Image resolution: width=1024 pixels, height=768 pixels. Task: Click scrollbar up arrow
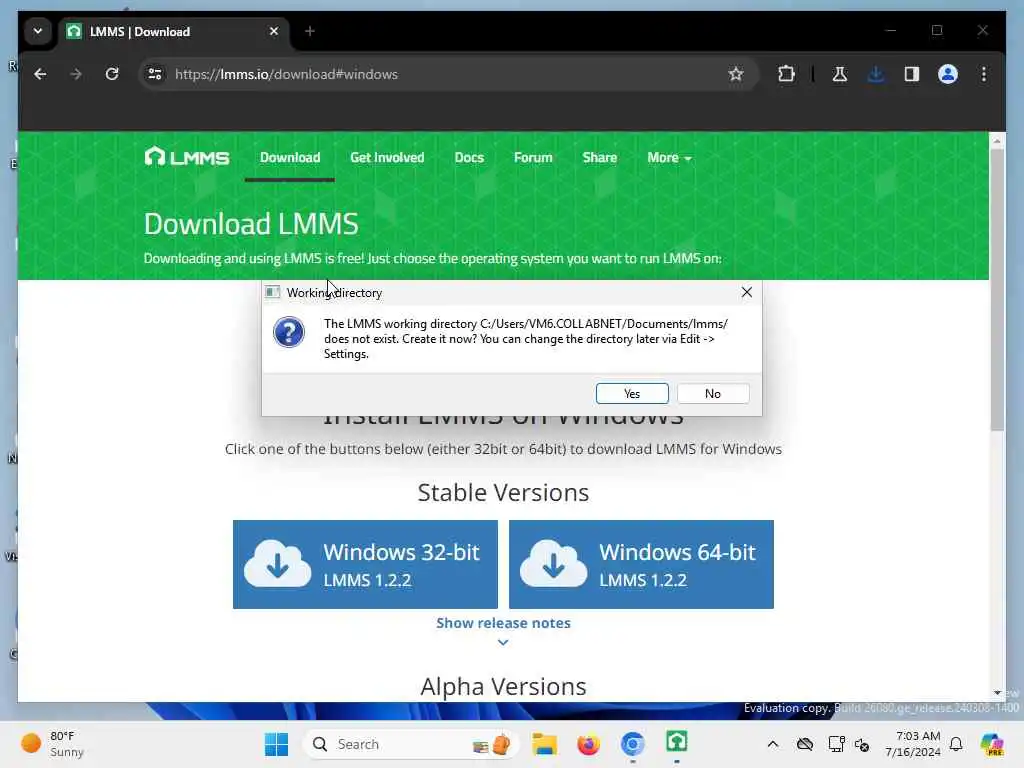point(997,140)
